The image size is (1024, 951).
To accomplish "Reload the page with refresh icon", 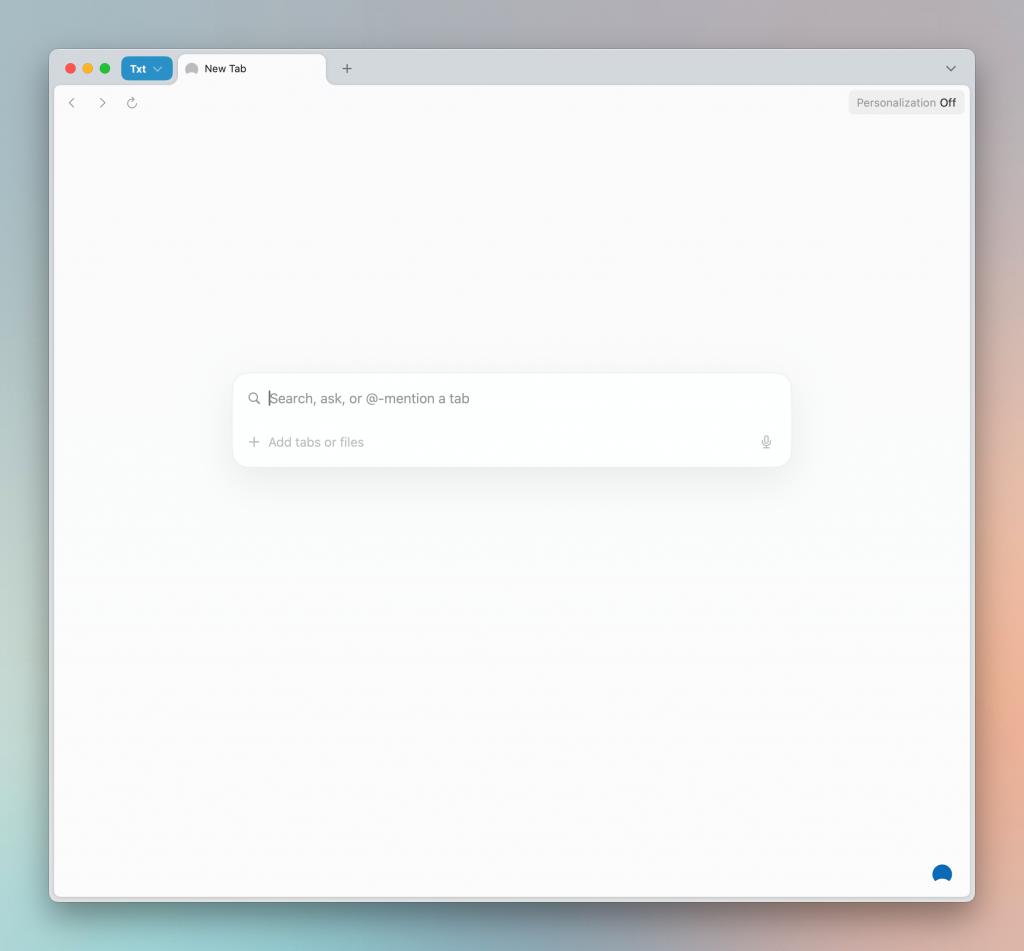I will (x=132, y=103).
